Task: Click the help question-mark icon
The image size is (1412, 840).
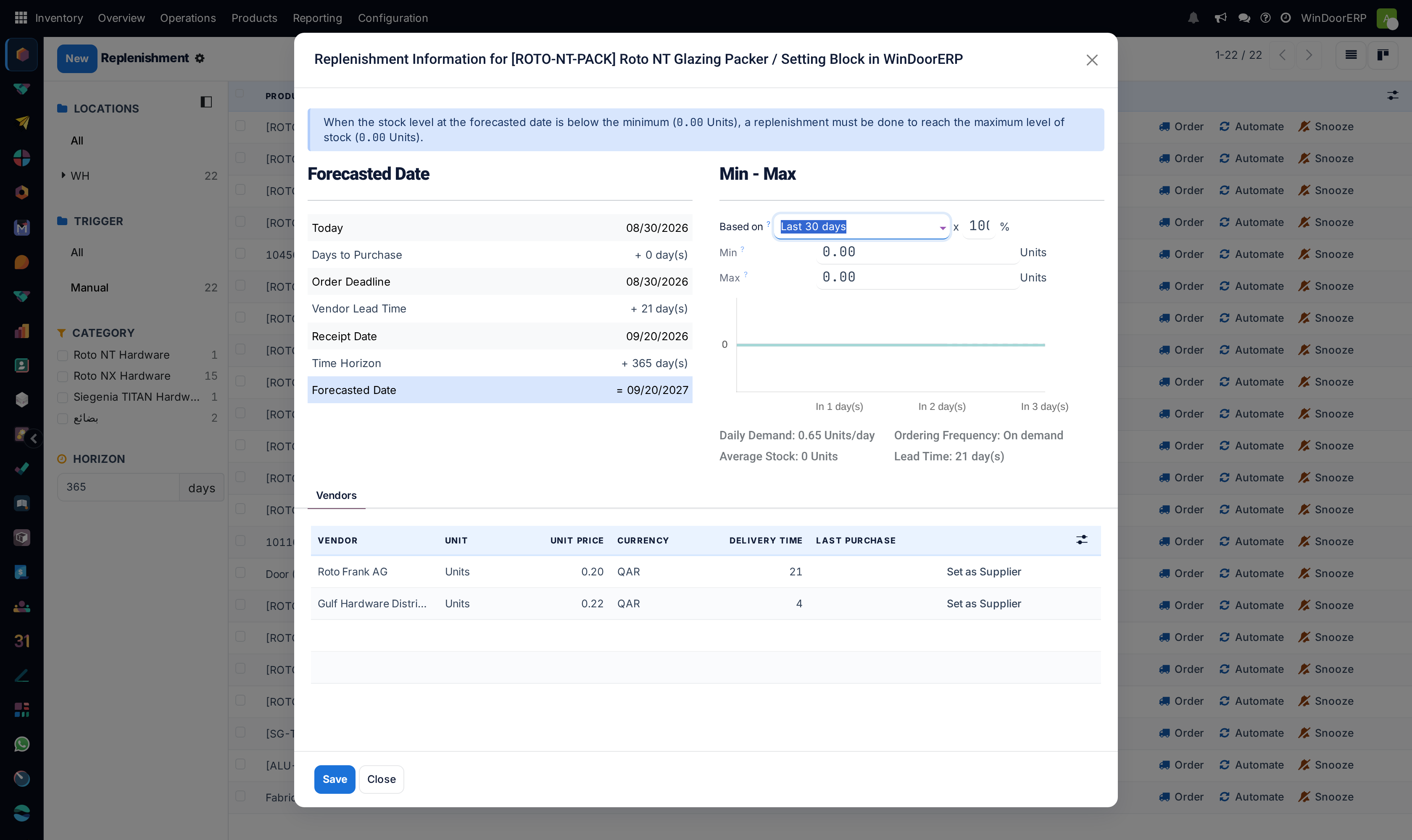Action: pos(1265,18)
